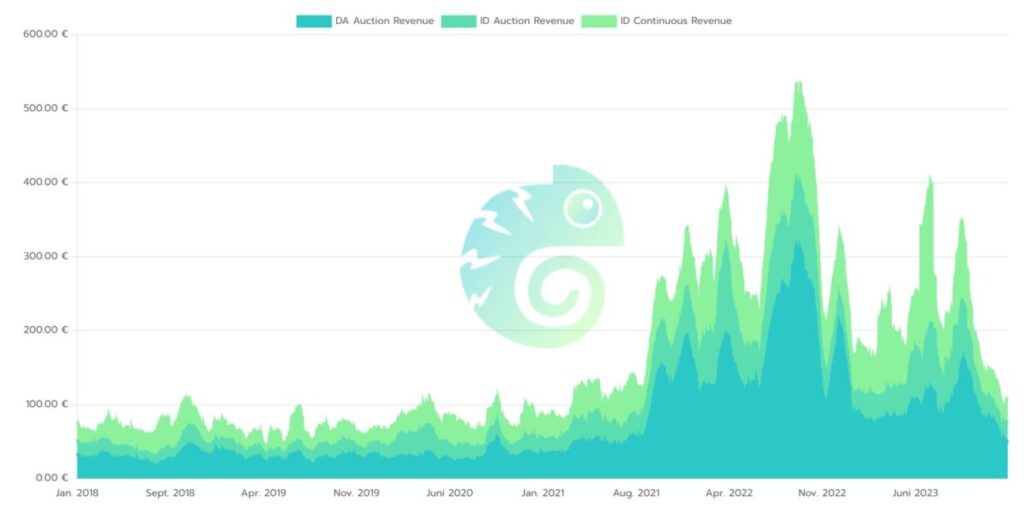Image resolution: width=1024 pixels, height=512 pixels.
Task: Hide the ID Auction Revenue series via label
Action: [x=527, y=21]
